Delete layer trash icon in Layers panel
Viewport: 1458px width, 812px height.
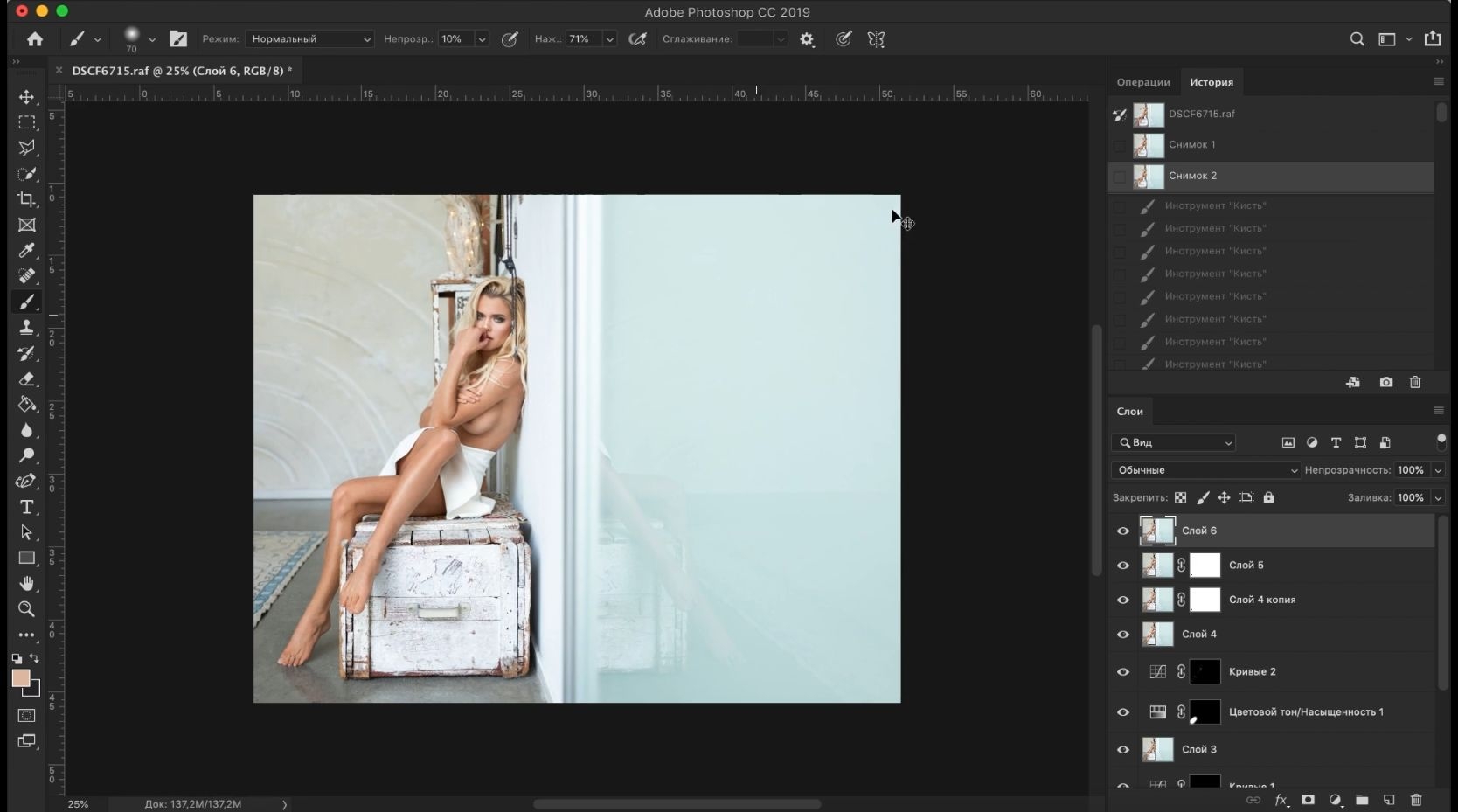(1416, 800)
